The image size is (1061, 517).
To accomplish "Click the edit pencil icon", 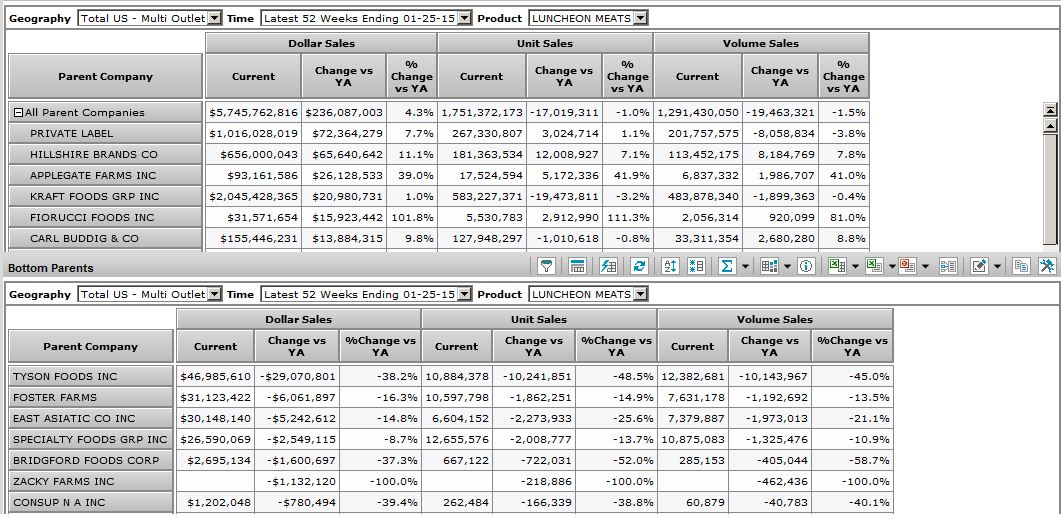I will pyautogui.click(x=978, y=266).
